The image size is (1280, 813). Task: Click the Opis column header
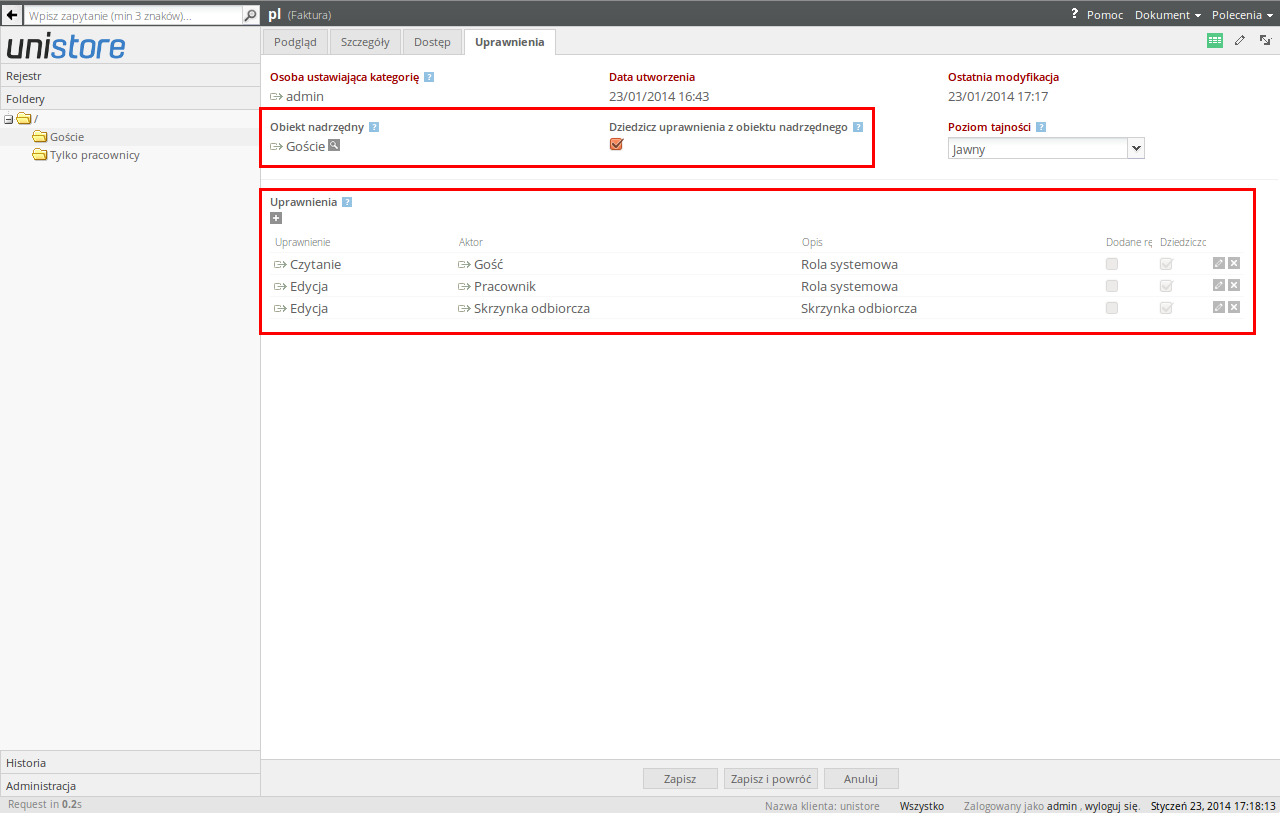(812, 242)
